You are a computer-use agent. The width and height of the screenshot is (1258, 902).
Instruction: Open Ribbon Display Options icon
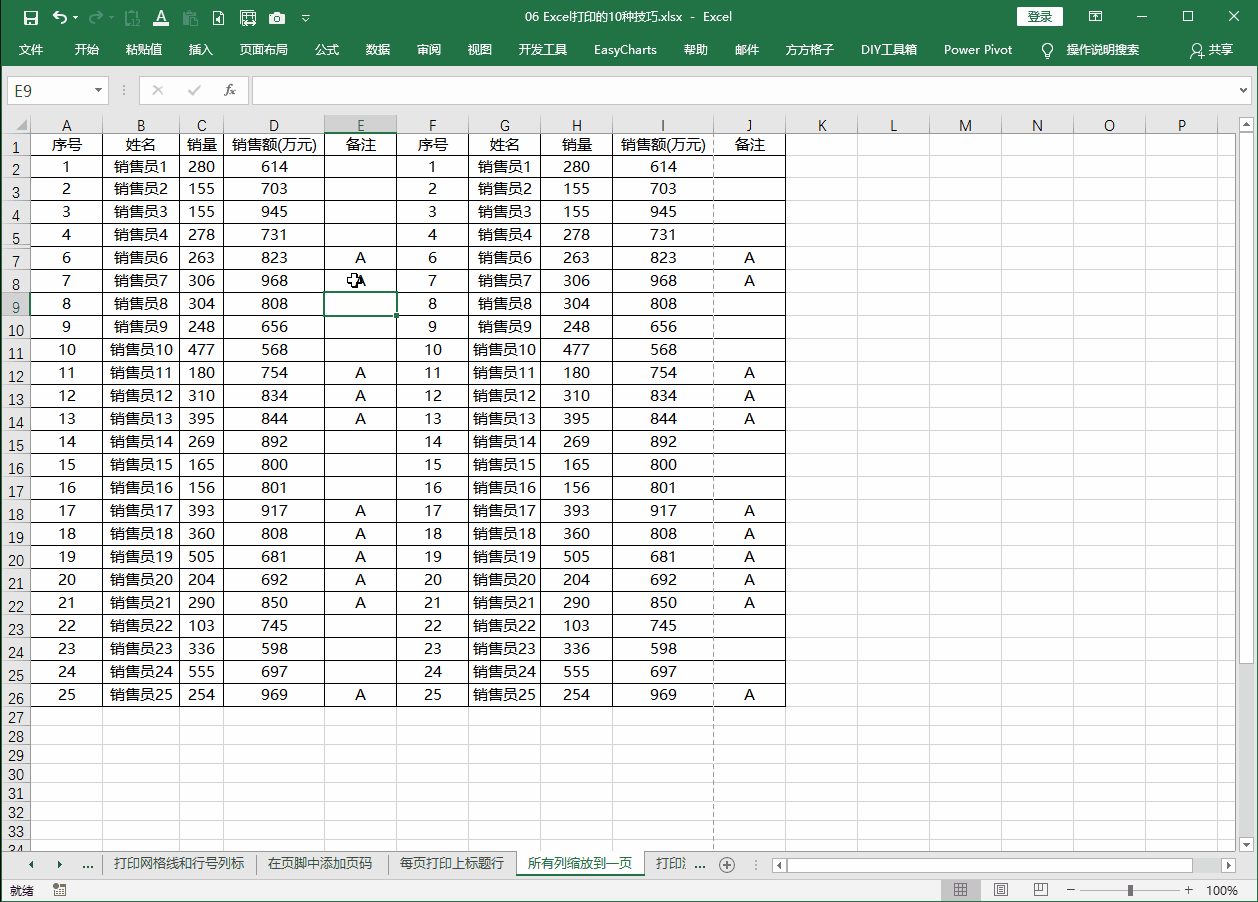(1096, 17)
